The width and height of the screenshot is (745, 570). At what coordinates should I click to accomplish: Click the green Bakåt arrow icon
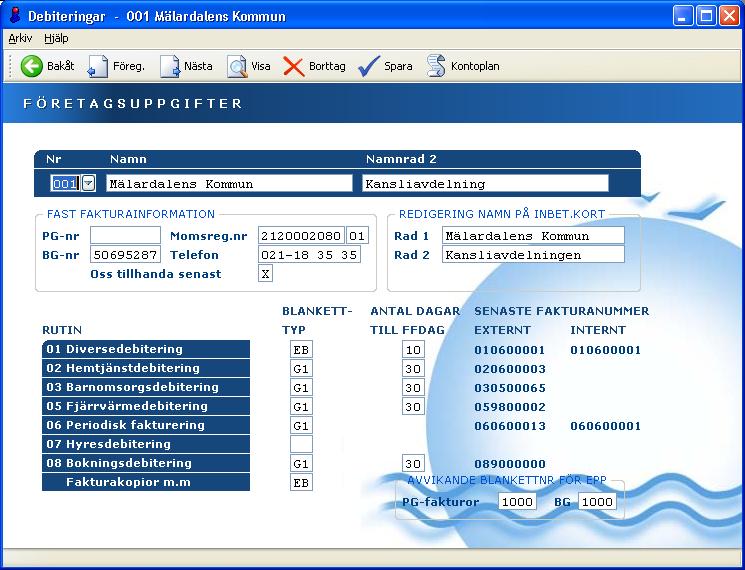click(31, 66)
